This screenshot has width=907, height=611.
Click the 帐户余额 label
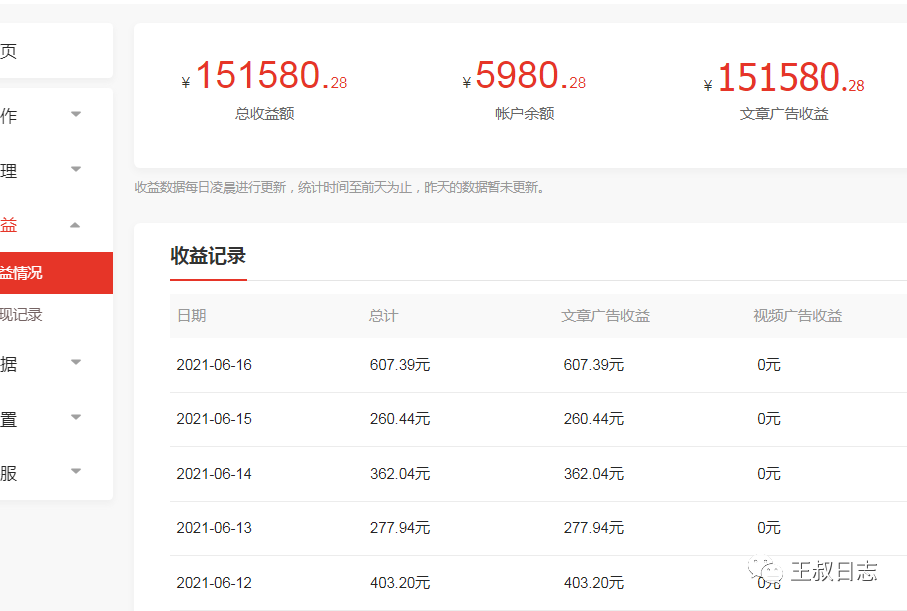coord(525,113)
